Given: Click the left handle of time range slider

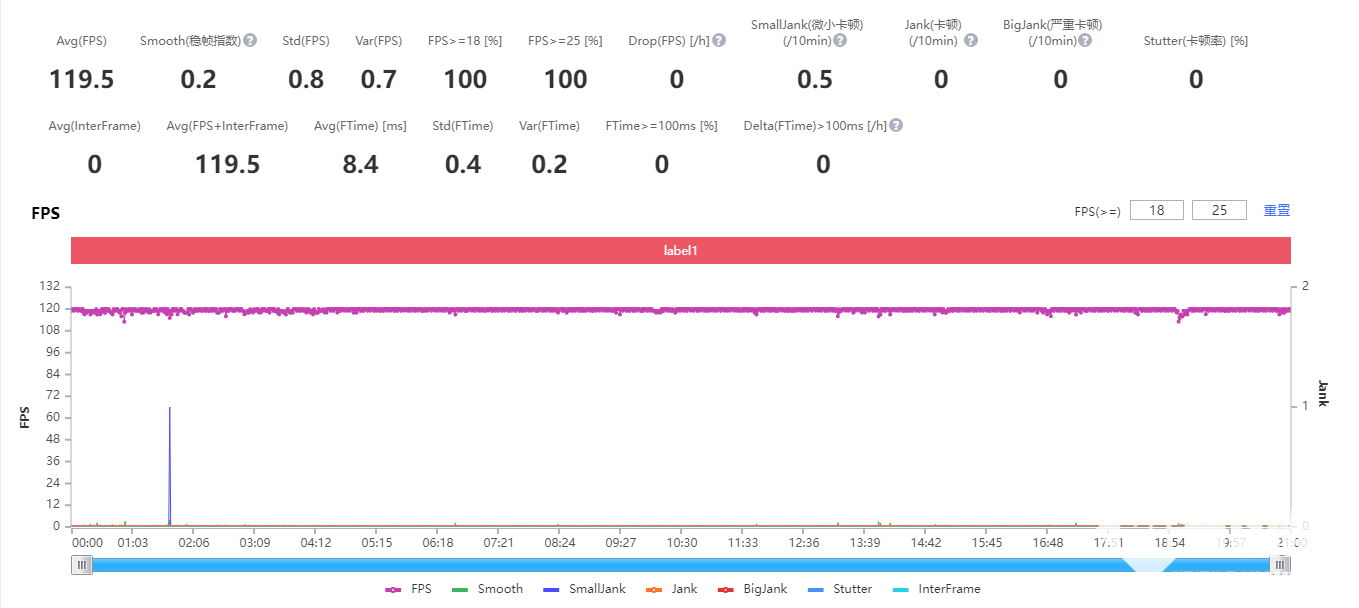Looking at the screenshot, I should pos(82,565).
